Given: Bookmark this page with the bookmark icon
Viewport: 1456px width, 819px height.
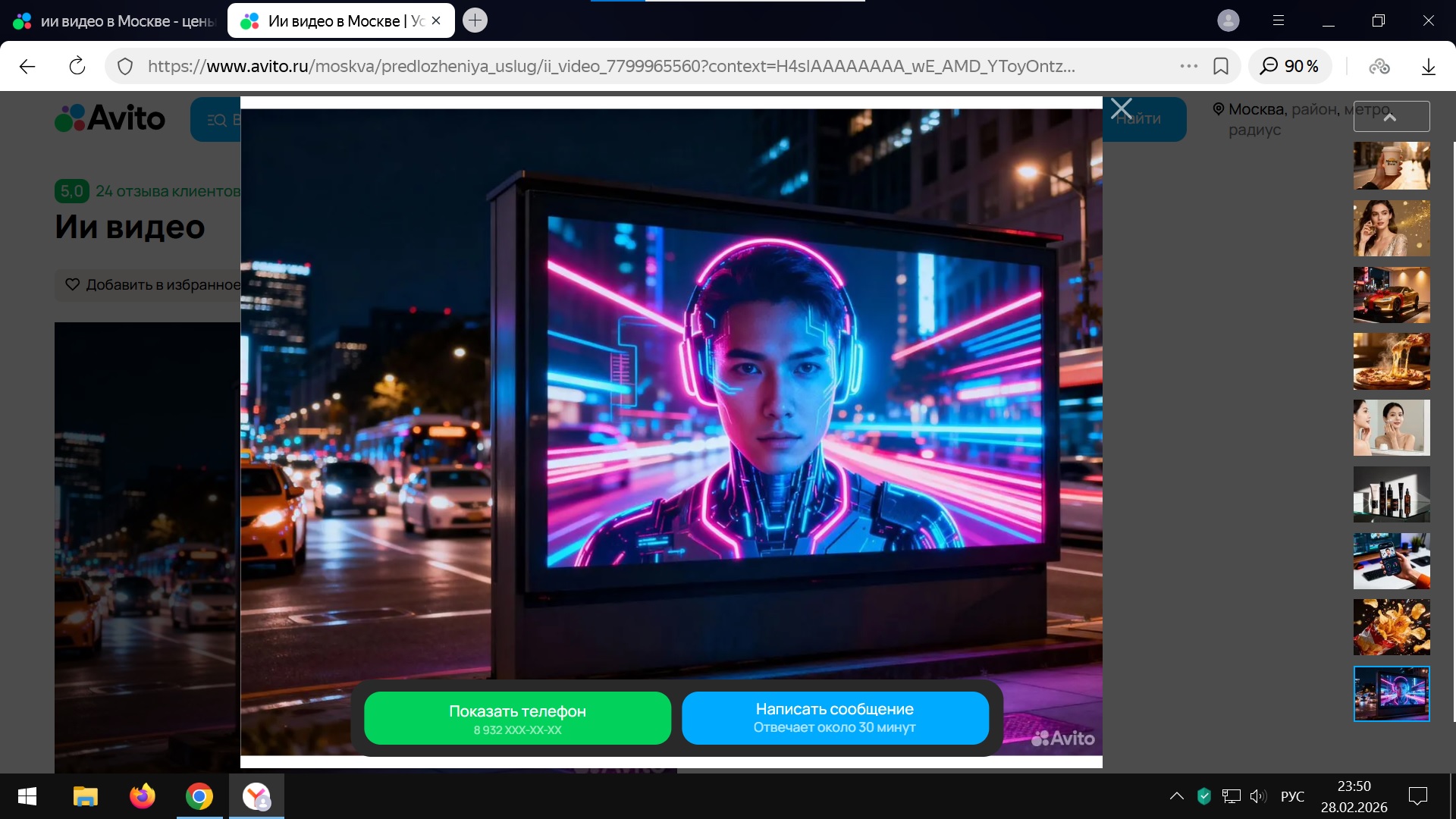Looking at the screenshot, I should [x=1221, y=67].
